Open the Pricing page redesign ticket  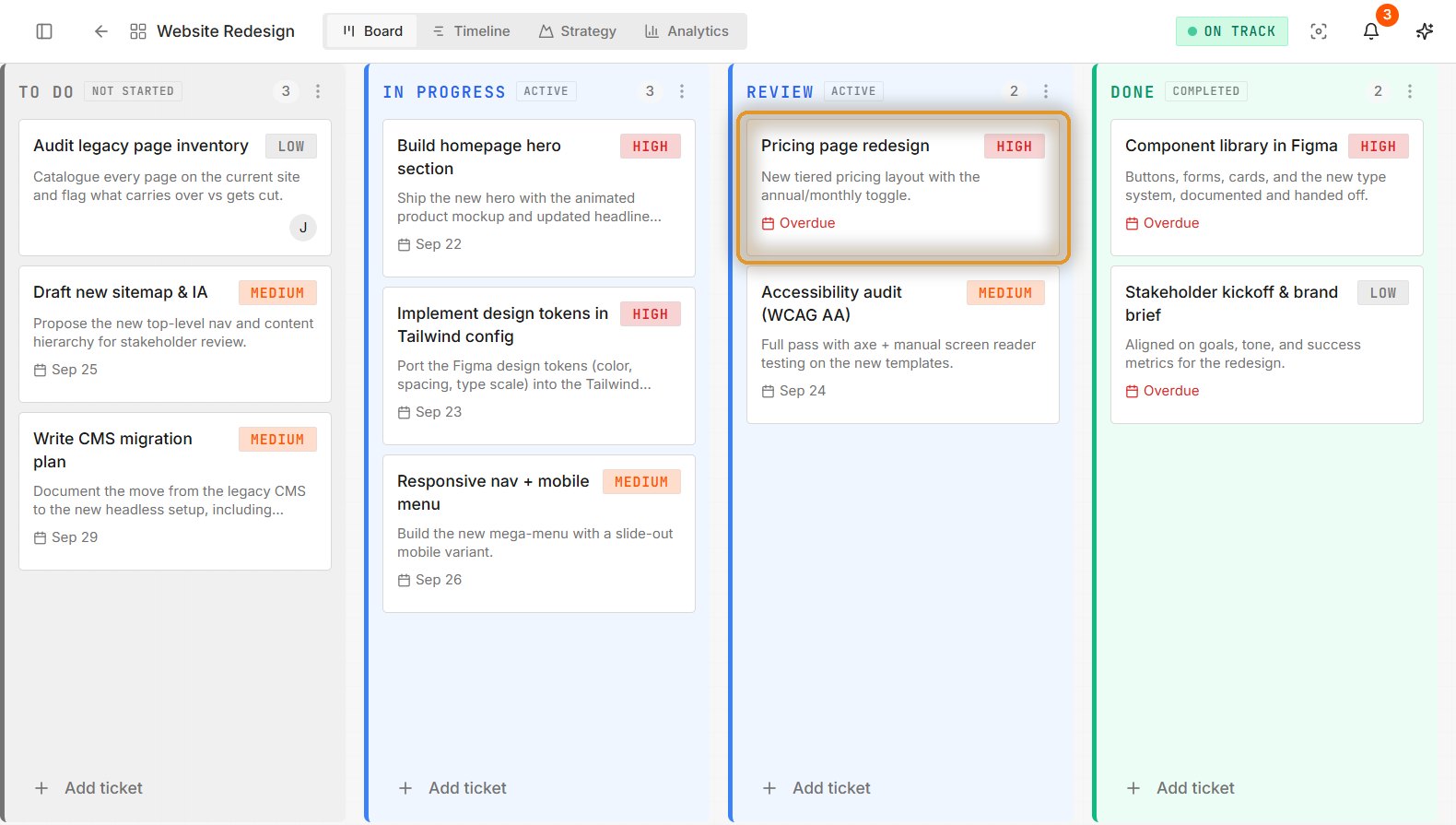(x=903, y=187)
